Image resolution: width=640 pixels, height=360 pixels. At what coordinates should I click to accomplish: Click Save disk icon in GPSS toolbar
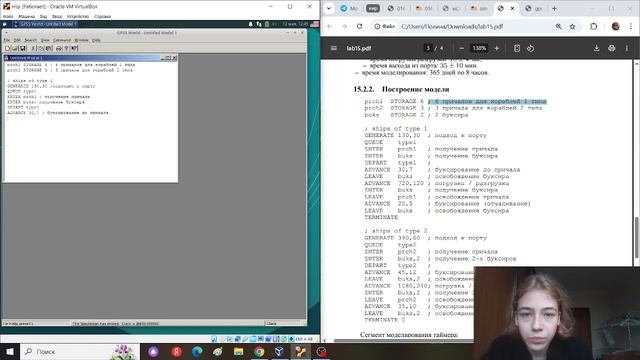[x=23, y=48]
